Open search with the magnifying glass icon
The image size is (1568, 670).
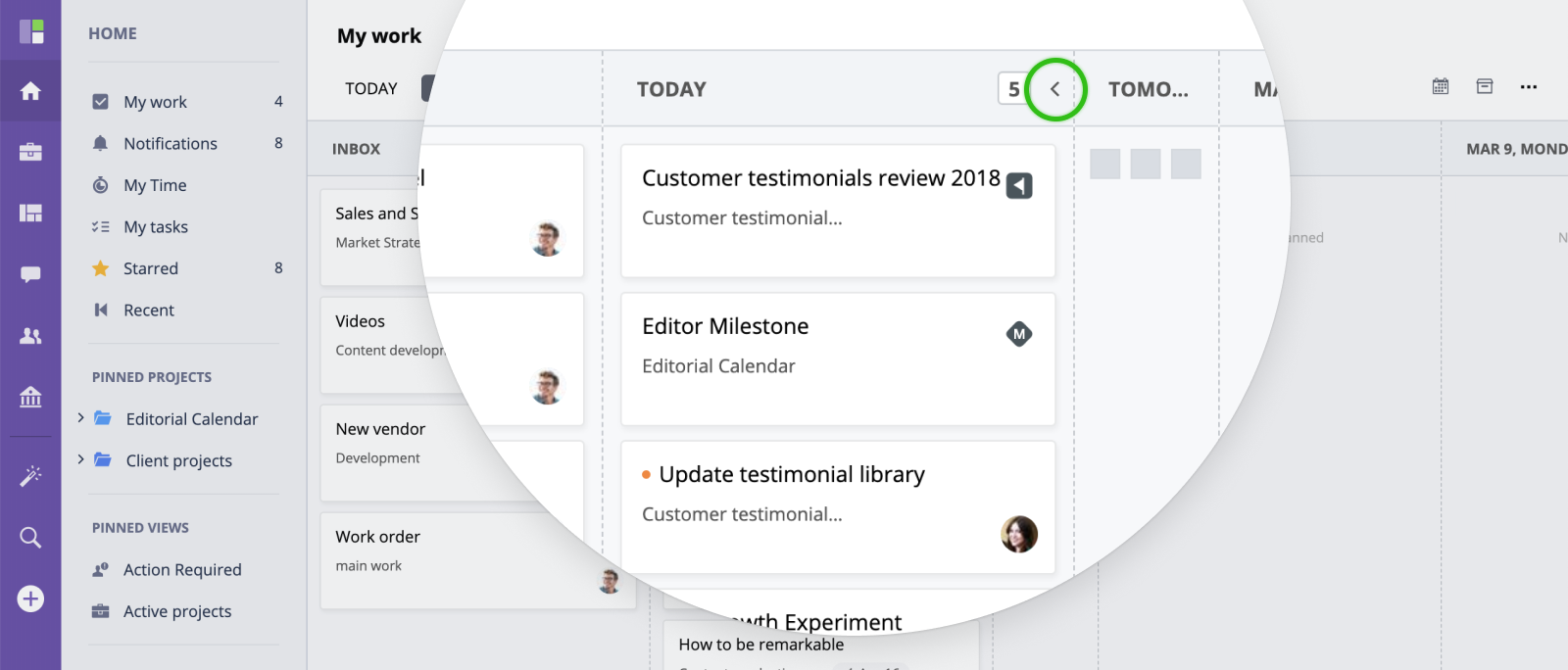(30, 537)
